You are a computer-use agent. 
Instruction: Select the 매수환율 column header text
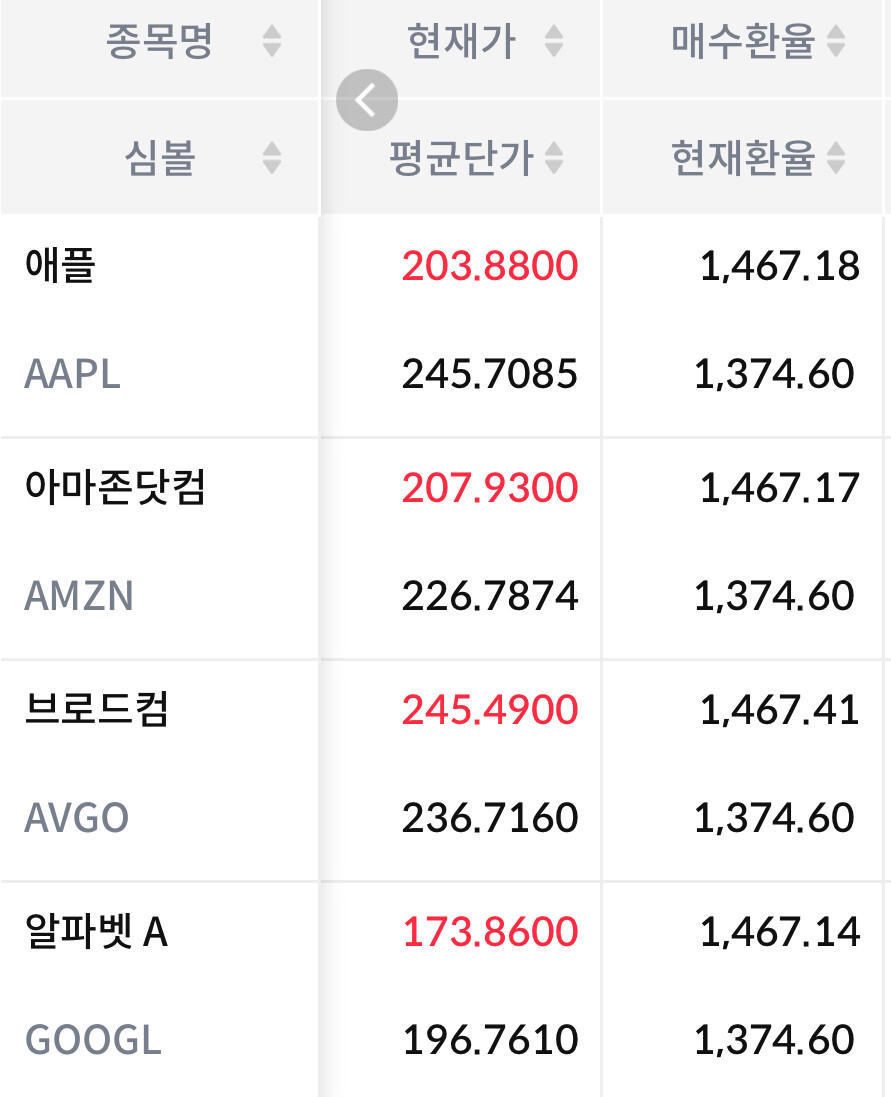tap(743, 41)
